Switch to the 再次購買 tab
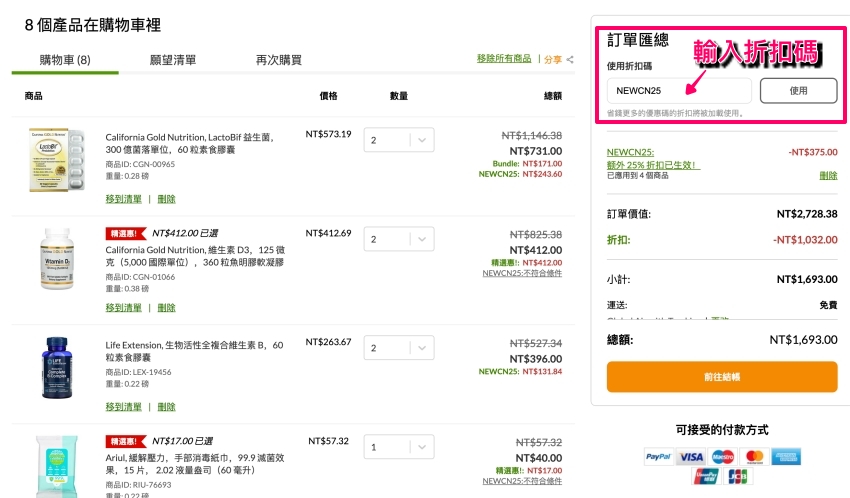 pos(279,60)
